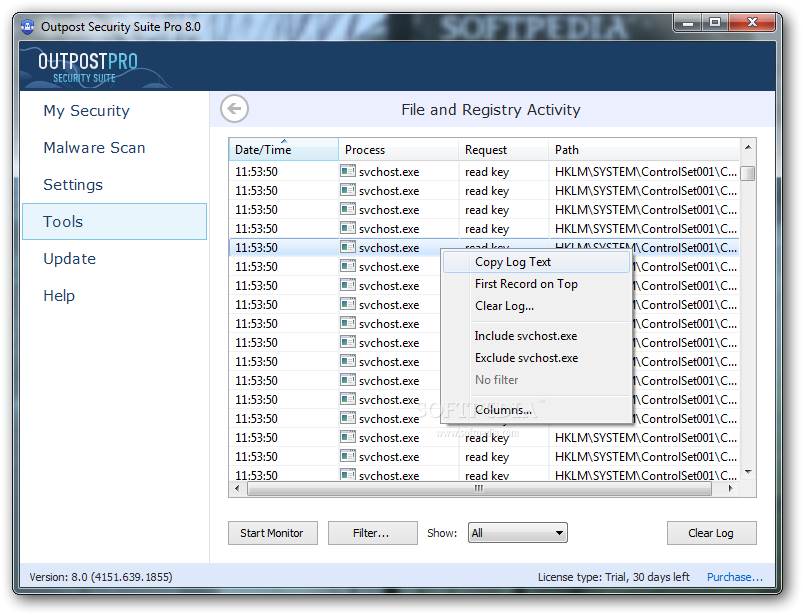Click horizontal scrollbar right arrow
The height and width of the screenshot is (615, 803).
click(731, 489)
